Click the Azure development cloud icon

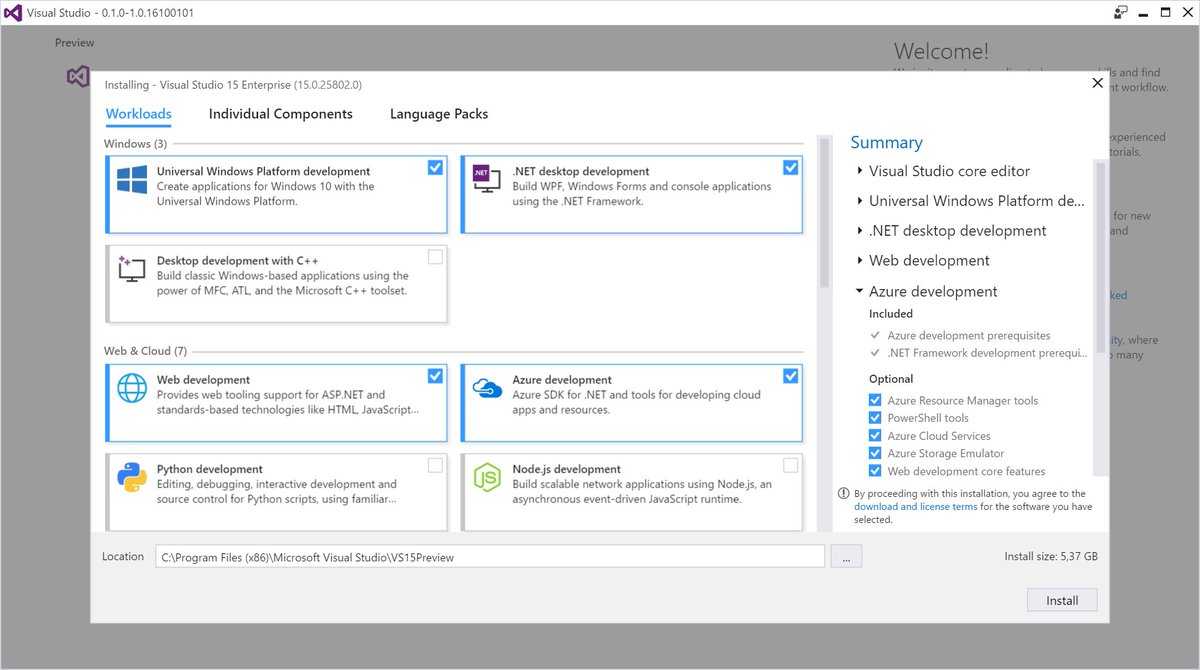point(487,388)
